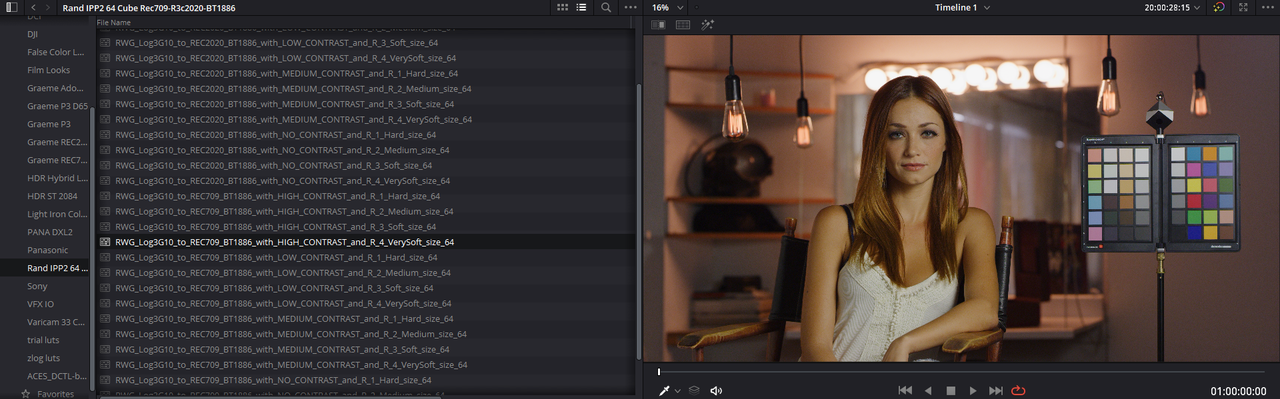Open LUT browser three-dot options menu
This screenshot has width=1280, height=399.
pos(630,7)
